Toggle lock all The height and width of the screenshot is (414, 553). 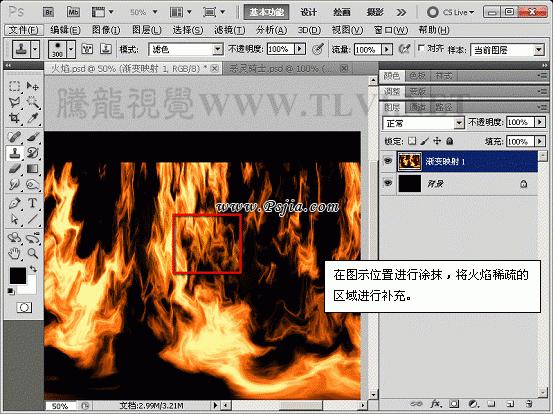pos(449,141)
